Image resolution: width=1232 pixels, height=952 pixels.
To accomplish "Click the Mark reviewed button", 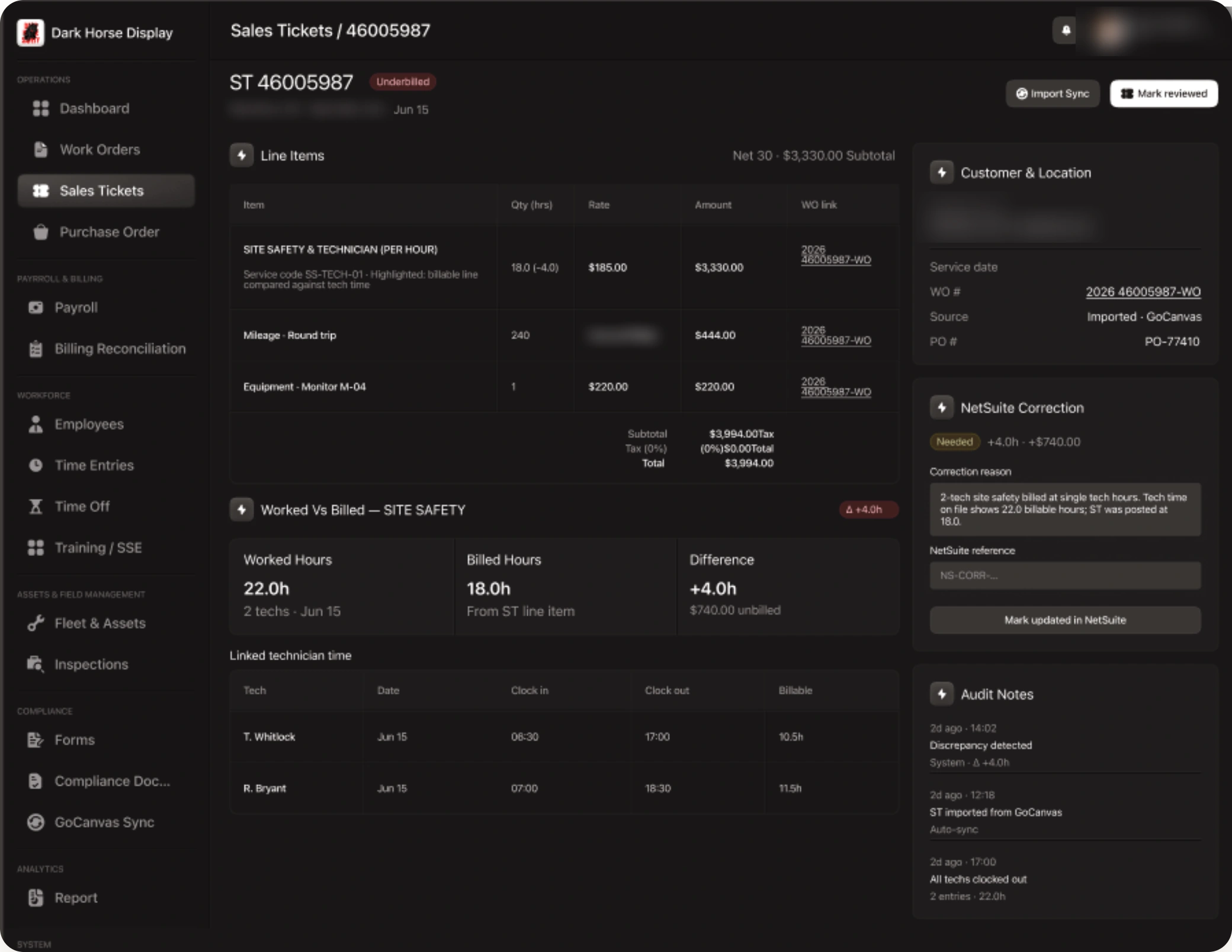I will pyautogui.click(x=1164, y=94).
